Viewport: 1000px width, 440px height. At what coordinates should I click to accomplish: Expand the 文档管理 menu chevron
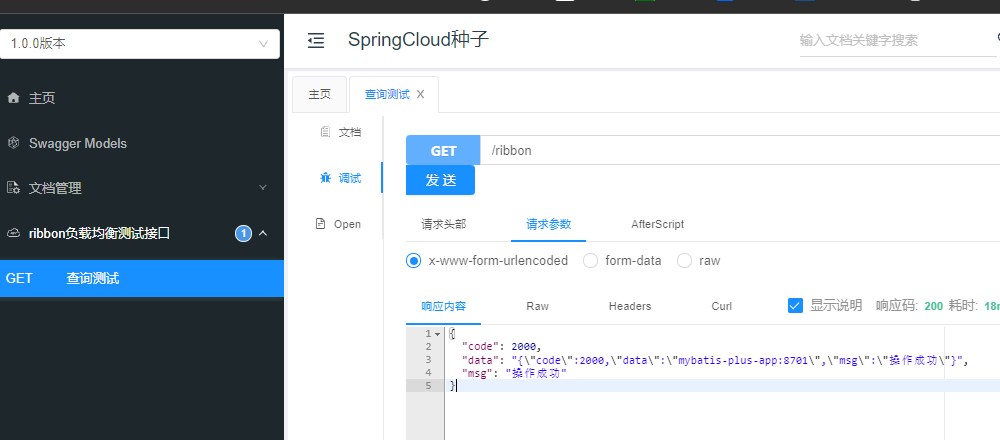click(x=263, y=187)
